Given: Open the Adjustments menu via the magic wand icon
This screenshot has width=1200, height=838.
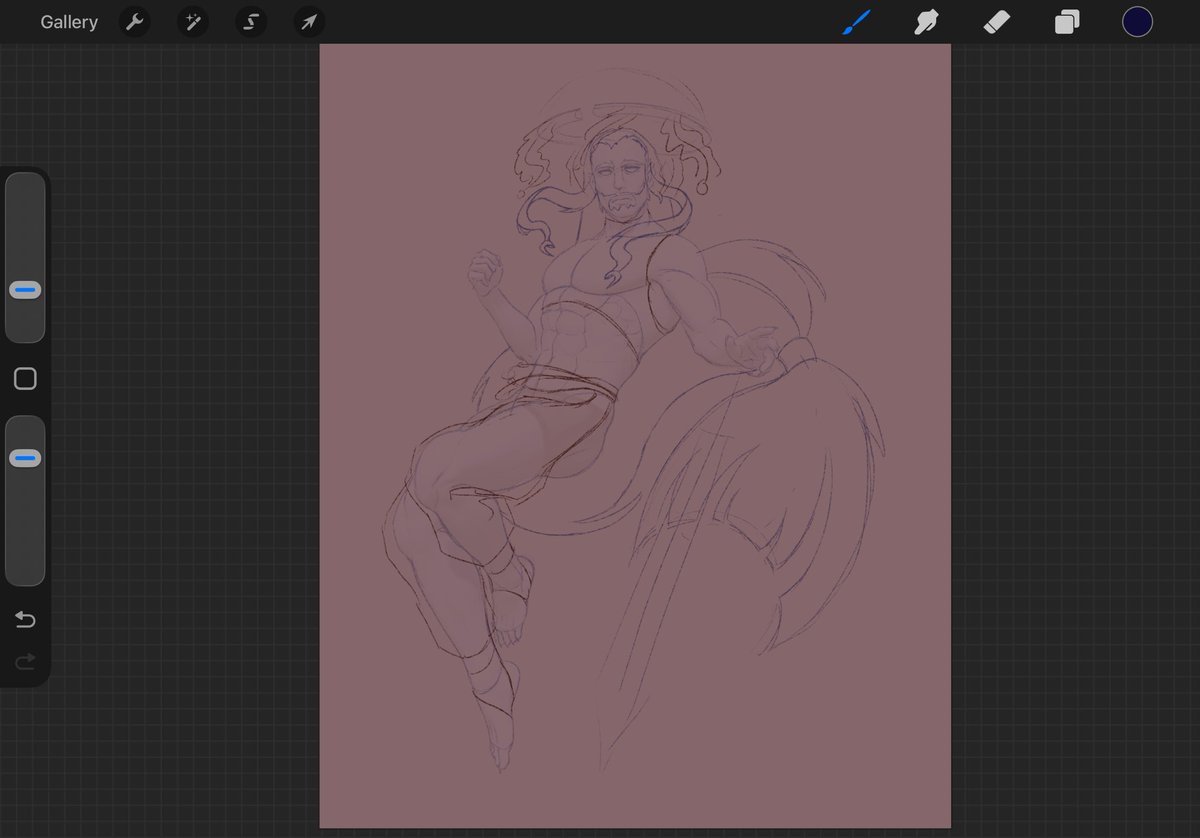Looking at the screenshot, I should click(x=192, y=21).
